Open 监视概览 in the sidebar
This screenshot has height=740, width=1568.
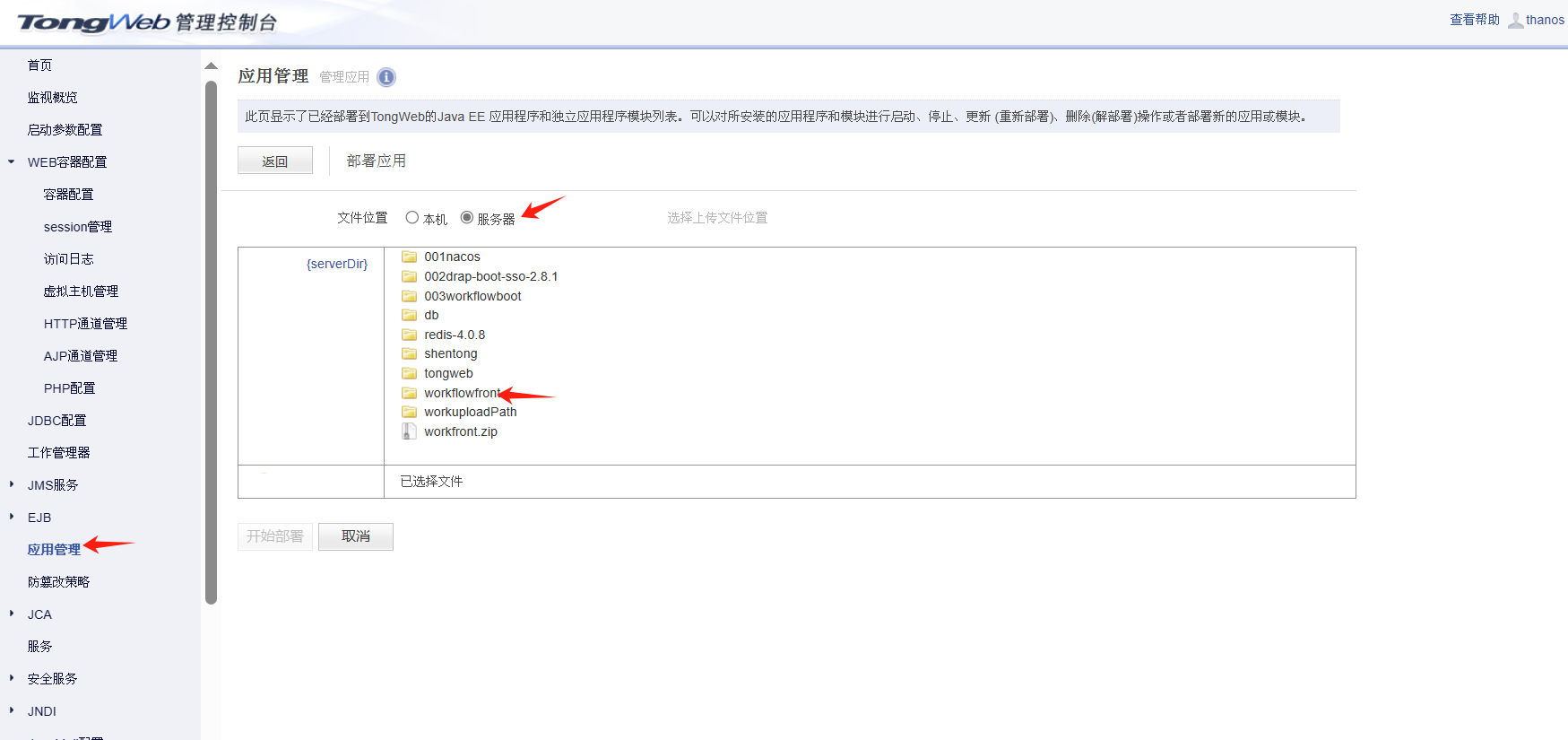[53, 98]
